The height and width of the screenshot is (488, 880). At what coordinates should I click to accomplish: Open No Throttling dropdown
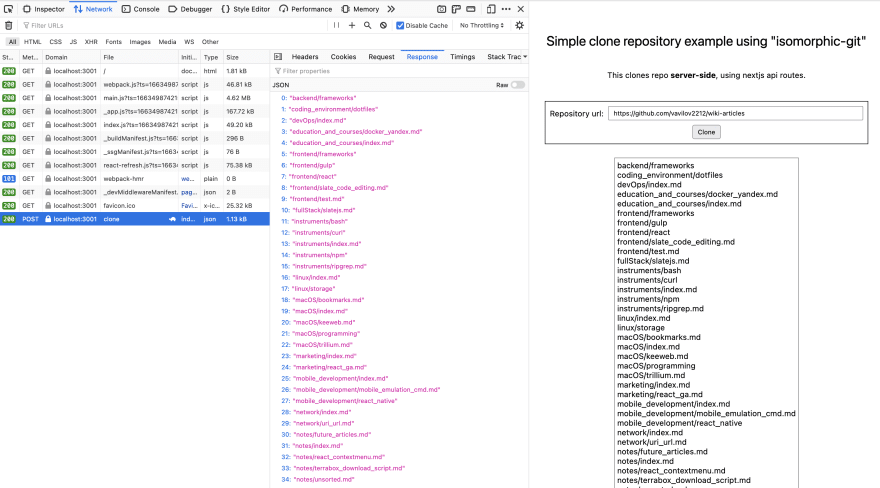tap(482, 25)
